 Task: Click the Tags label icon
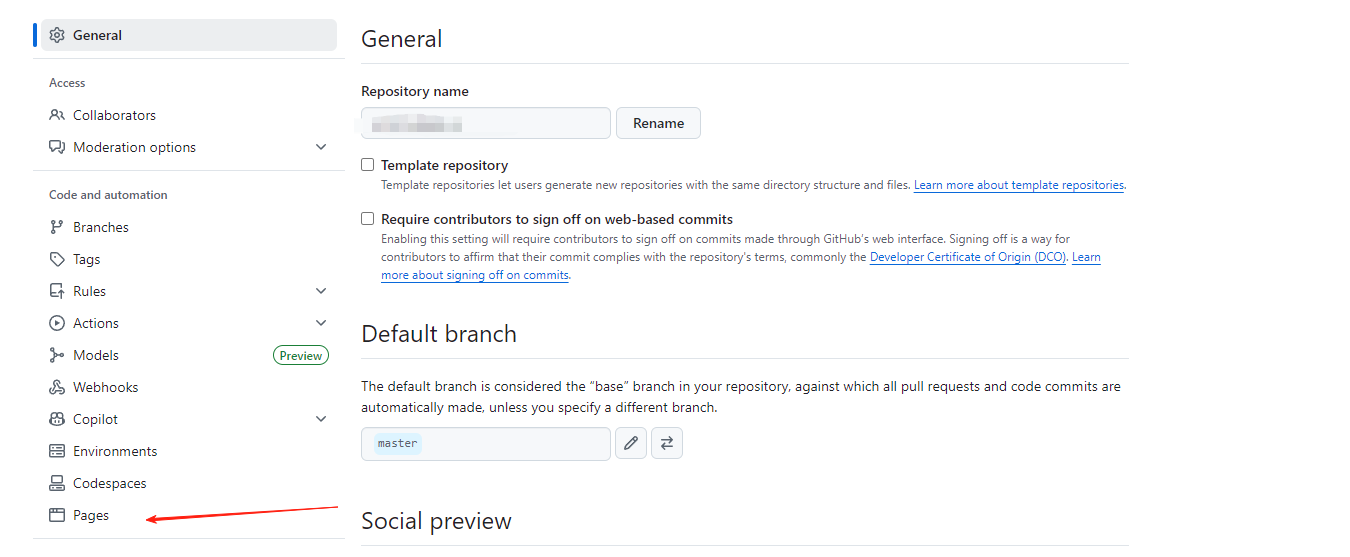point(57,259)
